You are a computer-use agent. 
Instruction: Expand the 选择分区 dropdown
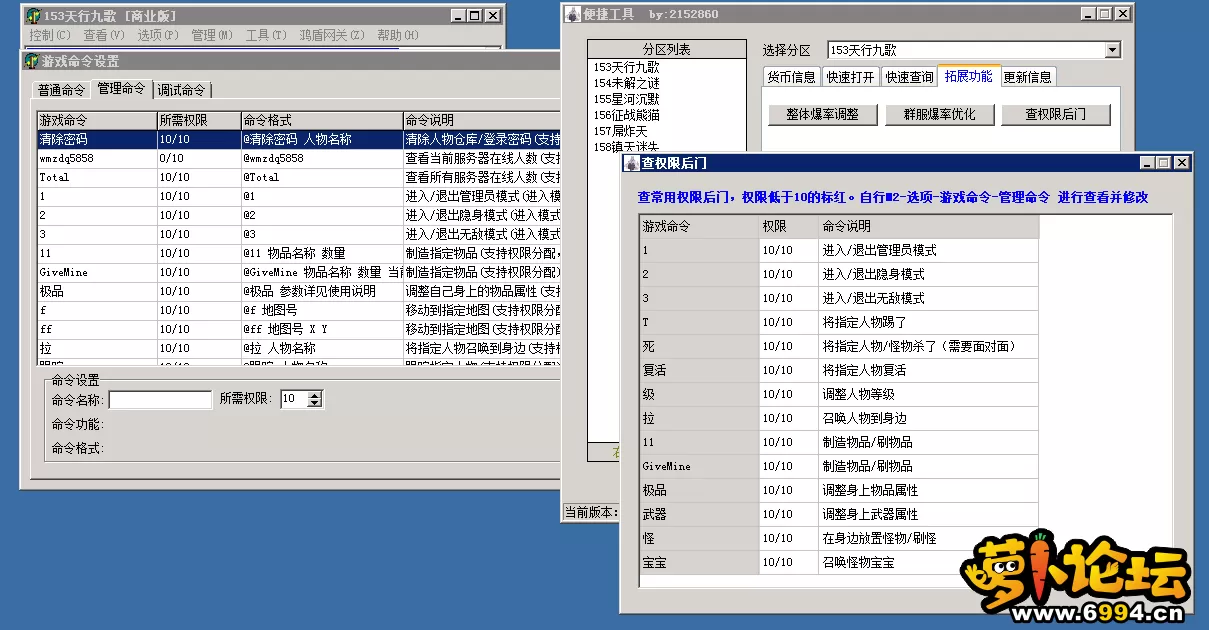coord(1113,50)
